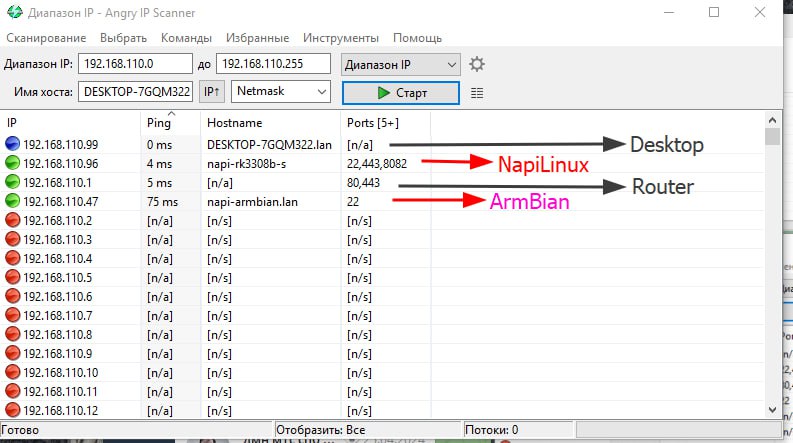Click the vertical scrollbar of results list
Screen dimensions: 793x443
pos(771,270)
